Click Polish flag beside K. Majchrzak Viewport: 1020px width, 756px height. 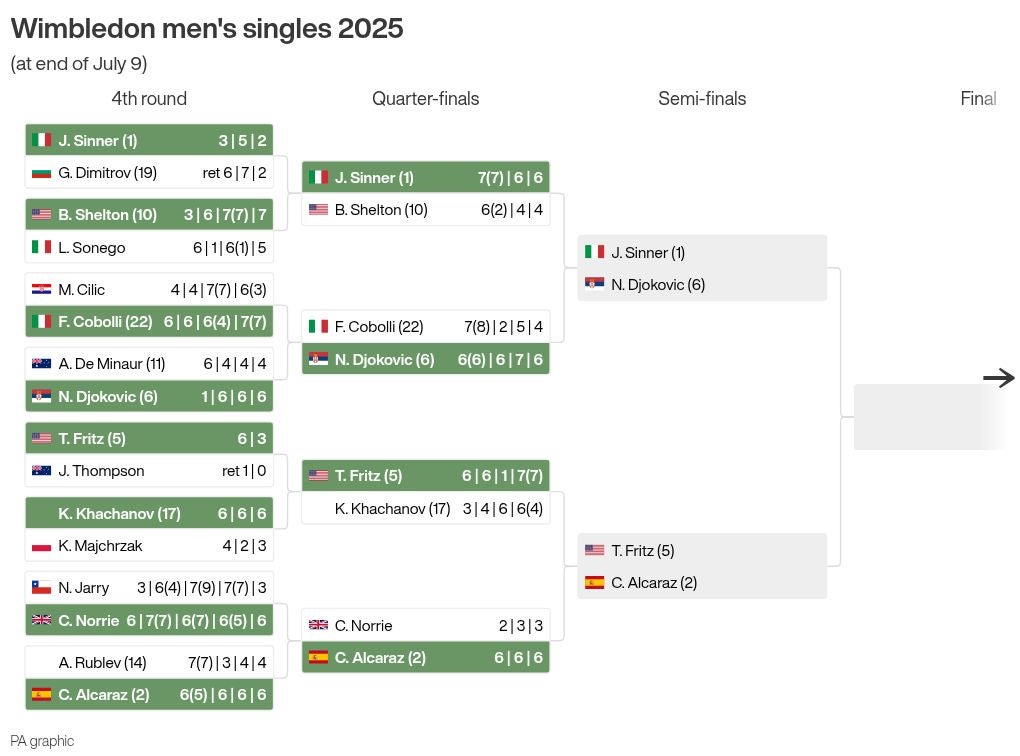tap(42, 546)
